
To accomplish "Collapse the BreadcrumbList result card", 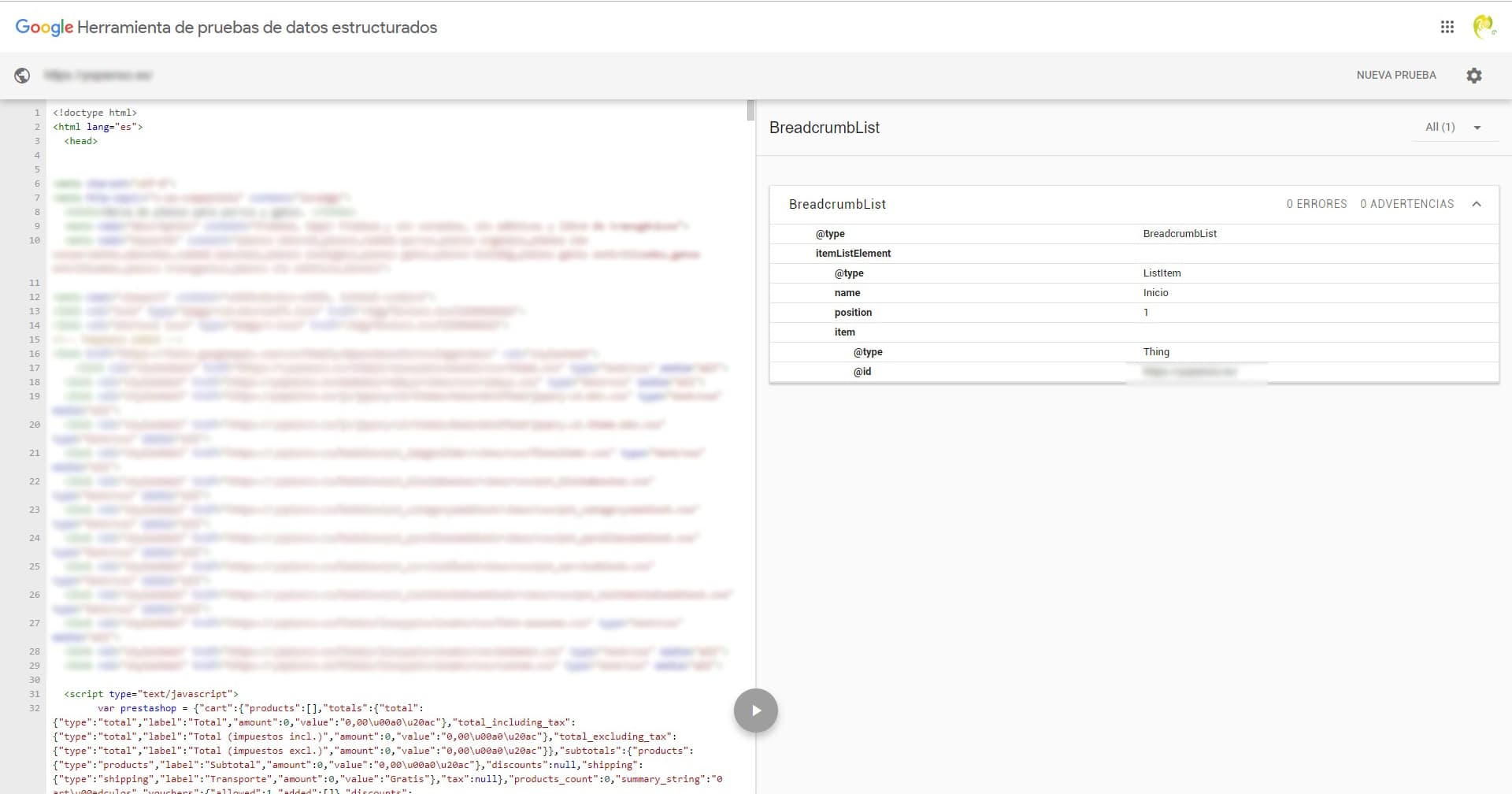I will [1477, 204].
